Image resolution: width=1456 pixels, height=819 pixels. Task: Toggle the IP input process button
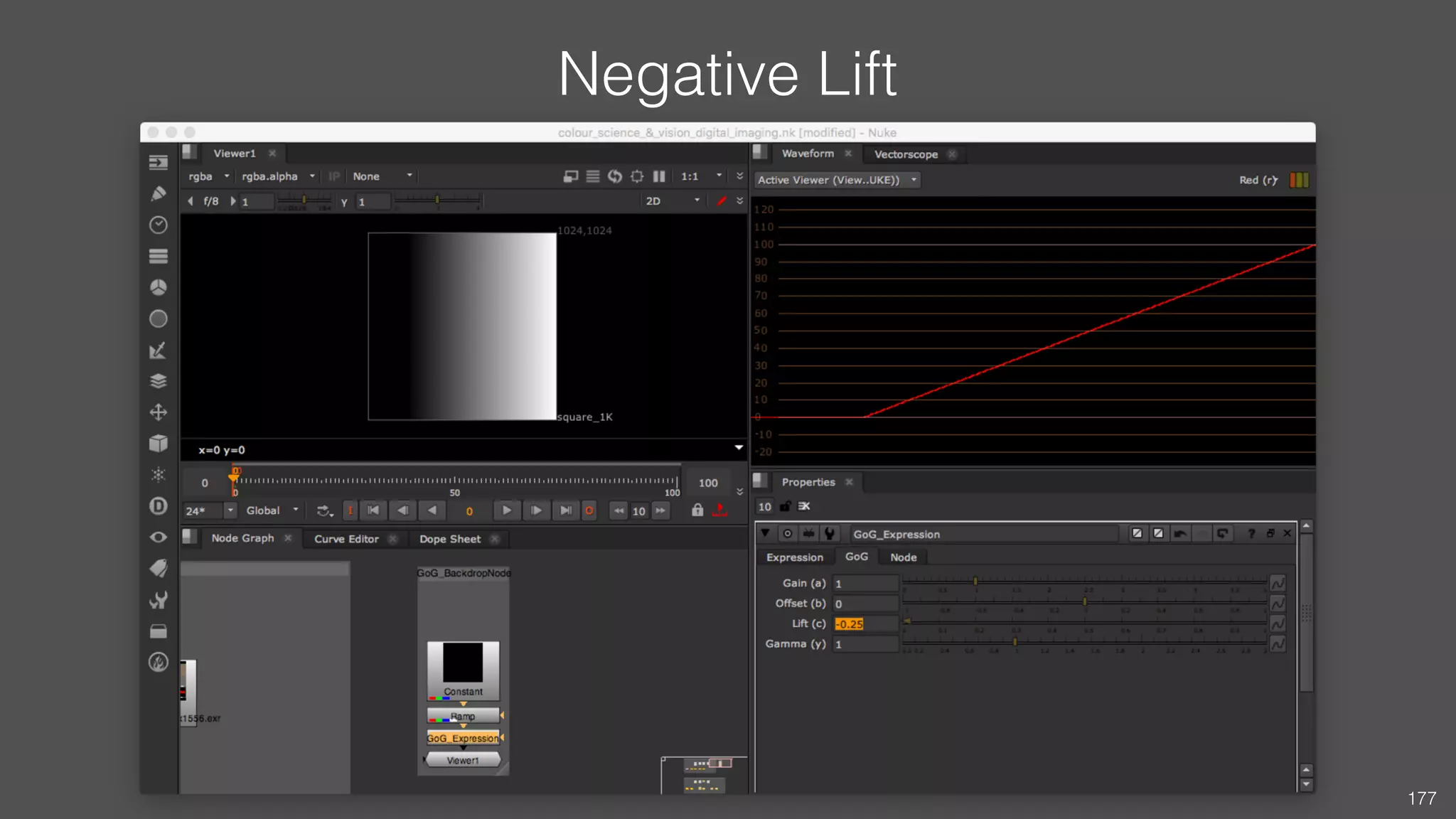coord(334,176)
